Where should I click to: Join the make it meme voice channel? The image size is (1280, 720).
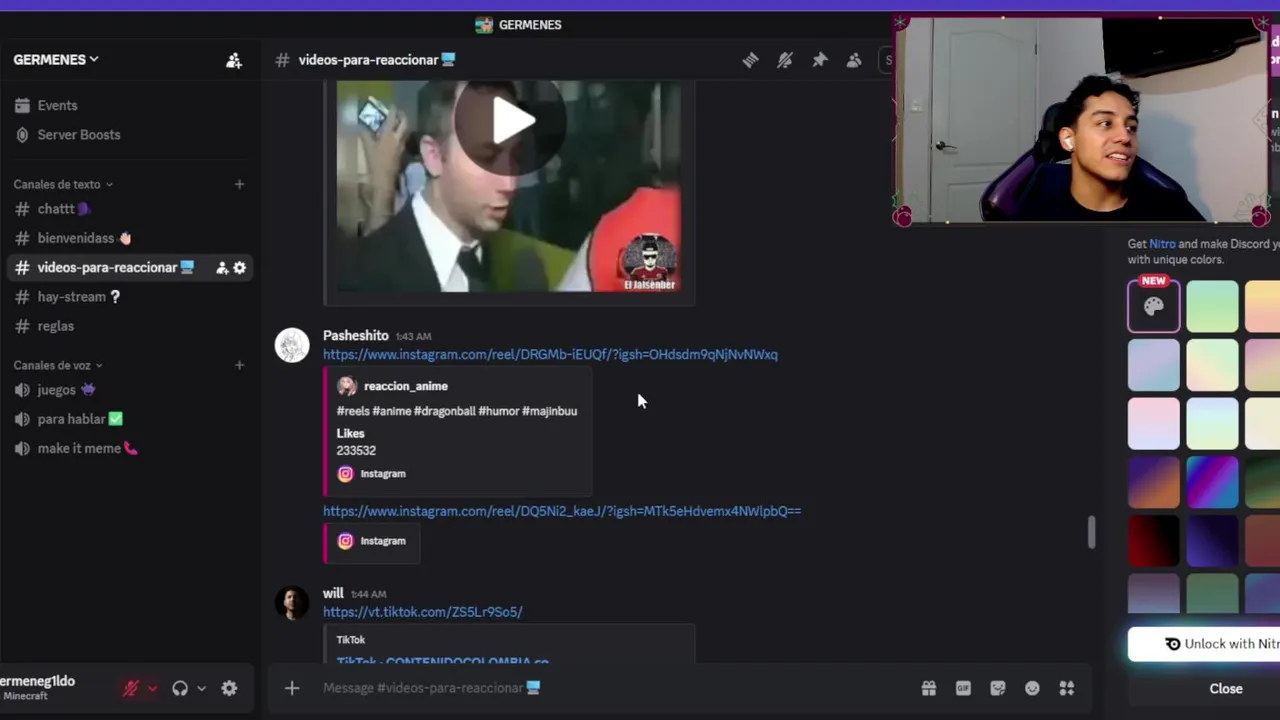[130, 448]
